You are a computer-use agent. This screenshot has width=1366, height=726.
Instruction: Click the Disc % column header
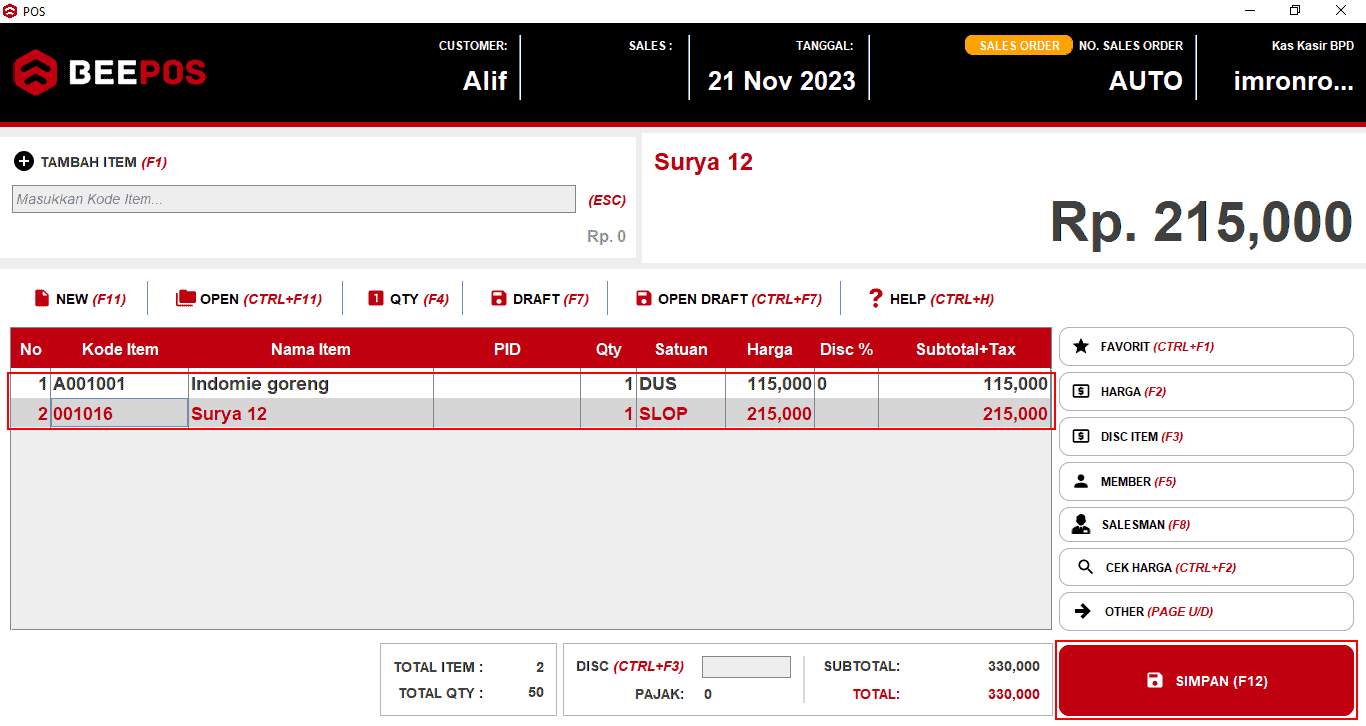click(x=847, y=349)
